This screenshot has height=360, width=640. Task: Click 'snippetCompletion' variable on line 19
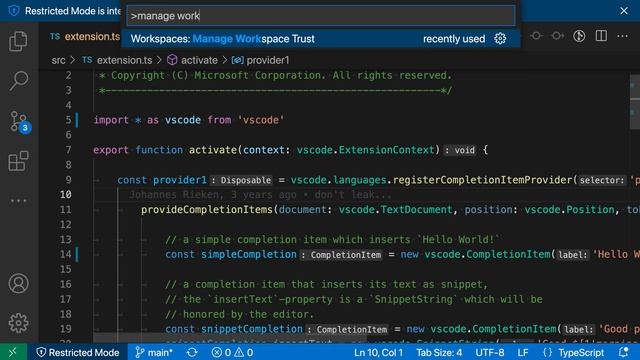[252, 329]
